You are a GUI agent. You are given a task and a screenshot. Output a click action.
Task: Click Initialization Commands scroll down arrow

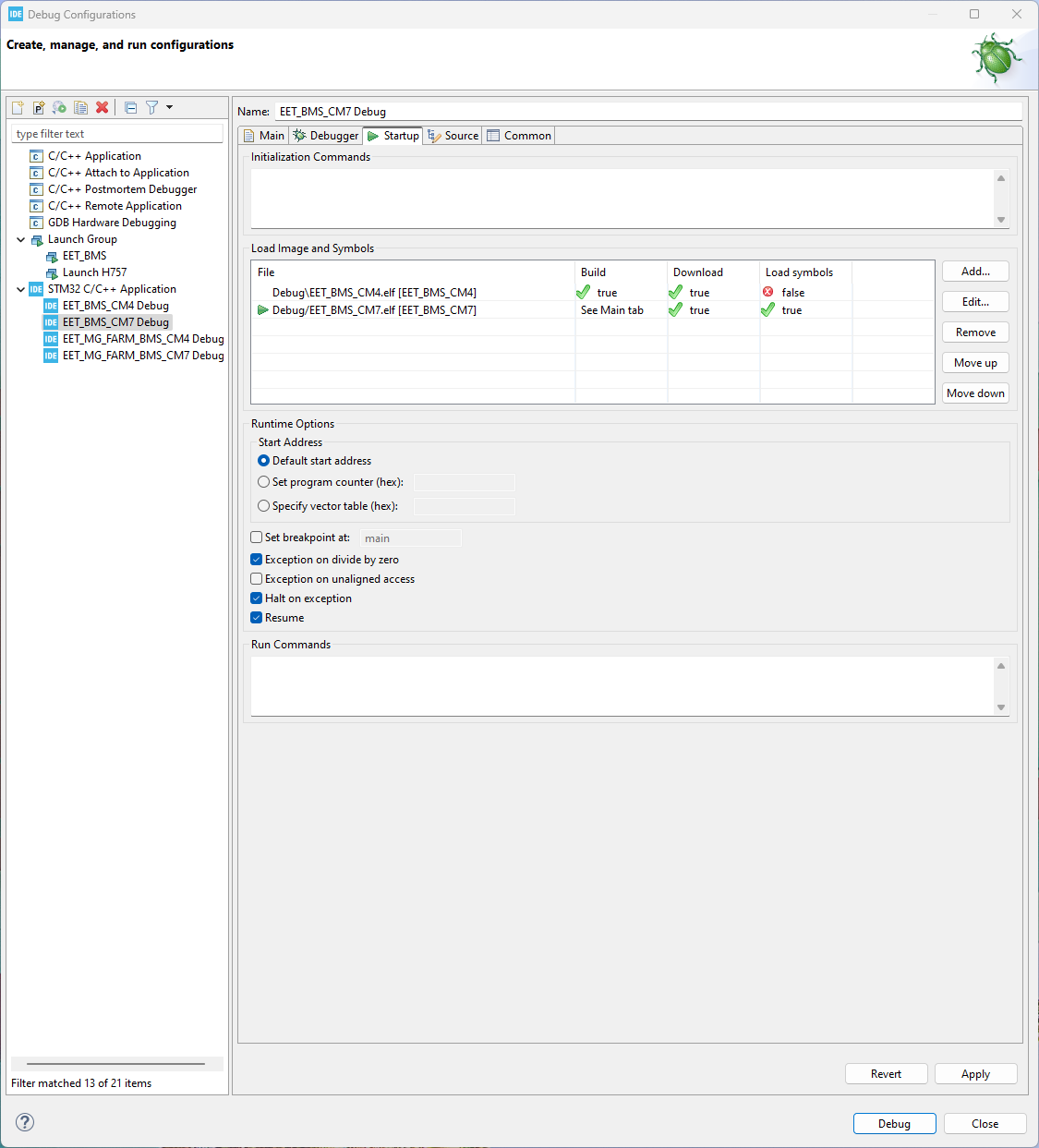click(x=1001, y=220)
